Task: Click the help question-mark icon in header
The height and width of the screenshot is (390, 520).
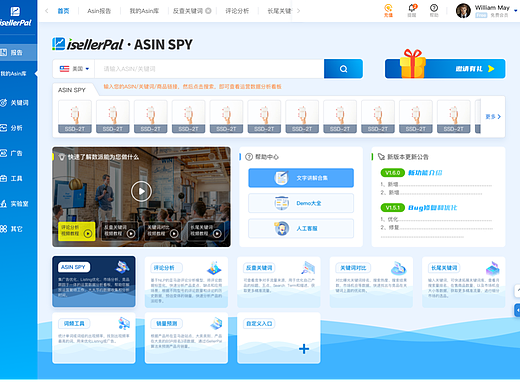Action: (x=434, y=10)
